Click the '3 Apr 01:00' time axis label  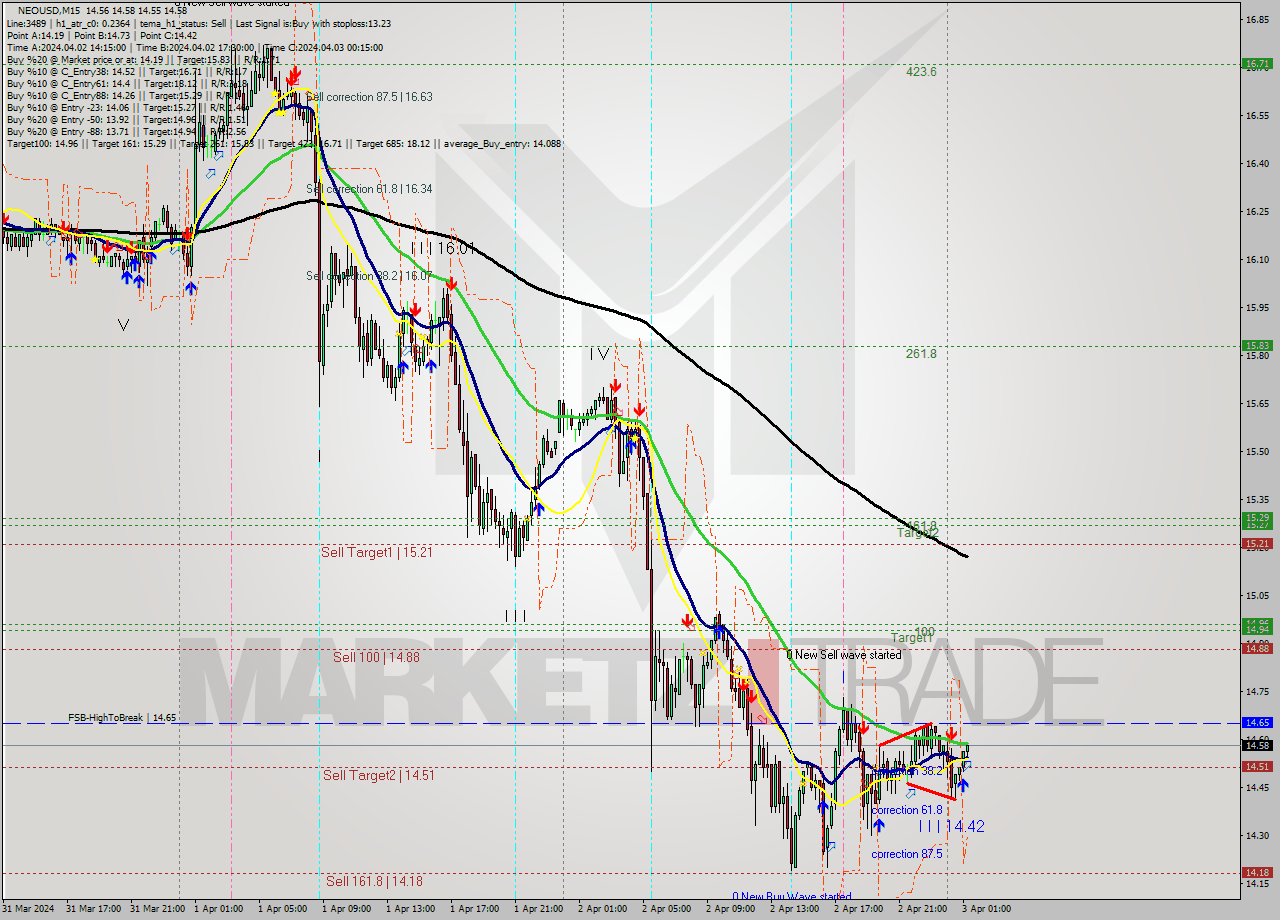click(986, 909)
